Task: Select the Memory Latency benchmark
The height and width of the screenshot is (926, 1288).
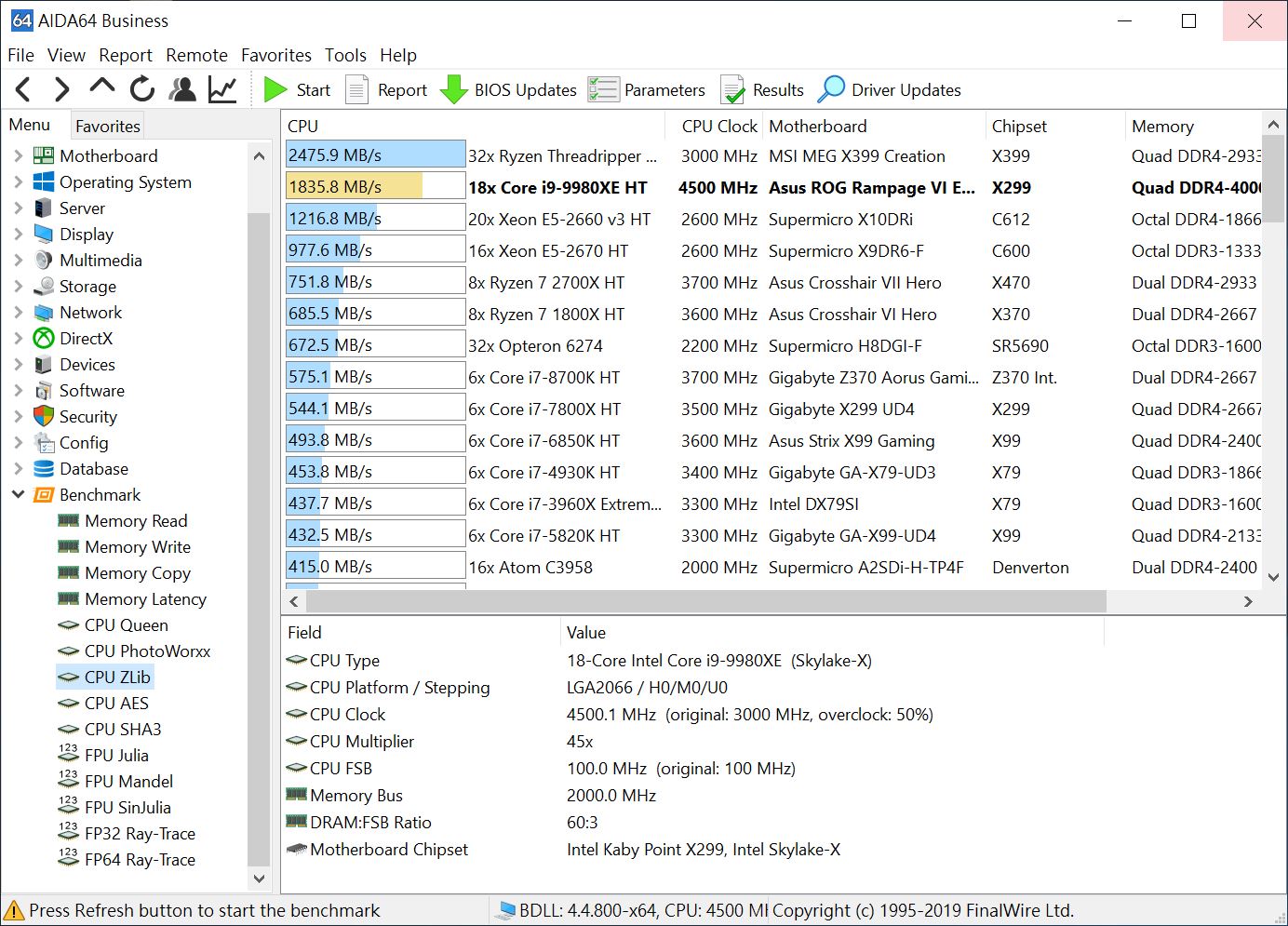Action: (x=145, y=598)
